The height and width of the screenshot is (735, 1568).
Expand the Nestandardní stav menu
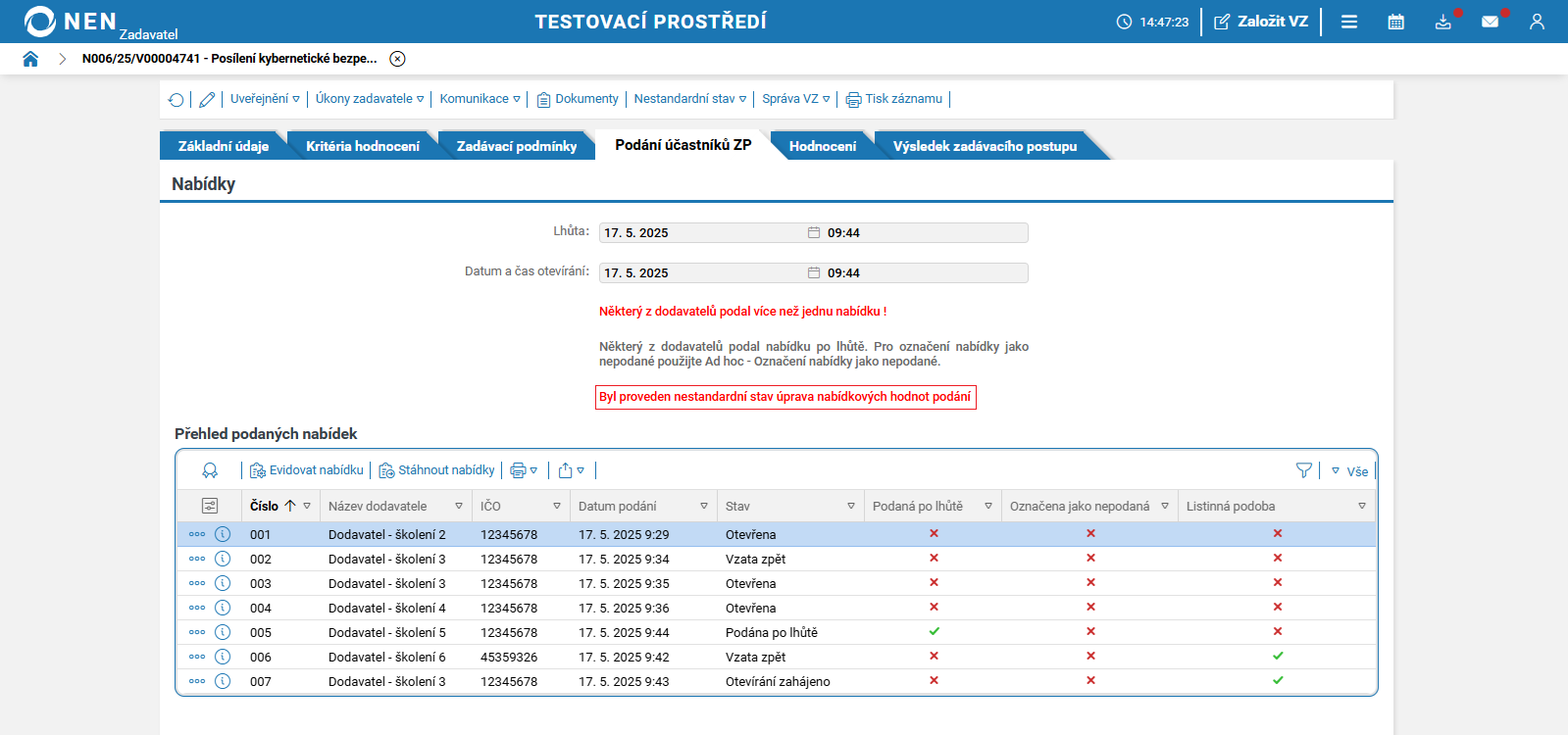(x=689, y=99)
